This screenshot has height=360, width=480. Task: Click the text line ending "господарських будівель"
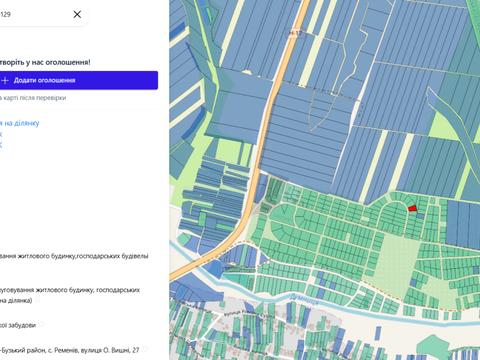[x=74, y=256]
